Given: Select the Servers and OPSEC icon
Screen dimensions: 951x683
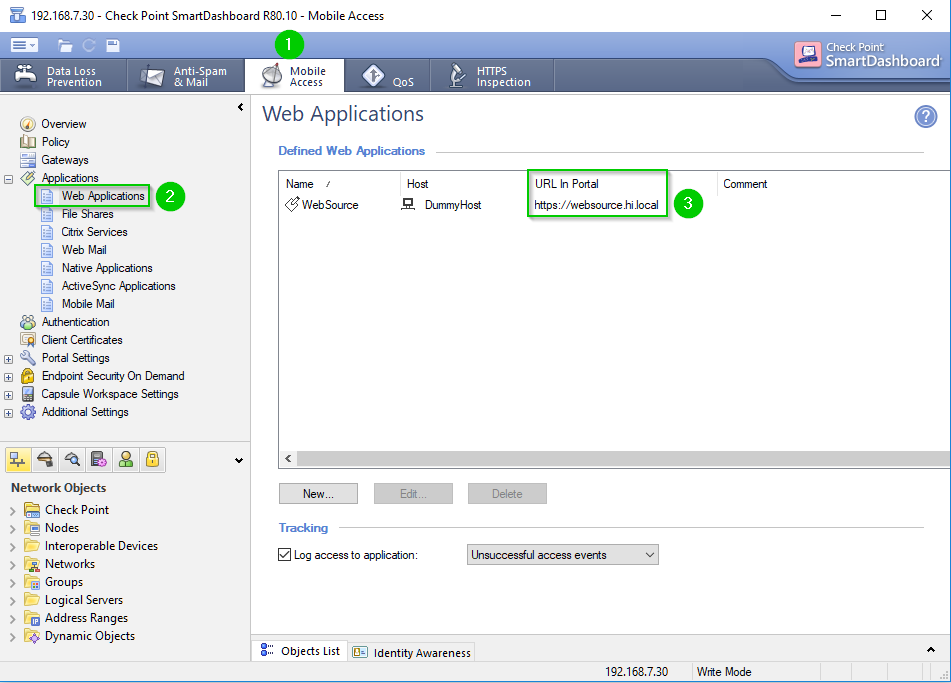Looking at the screenshot, I should (x=99, y=460).
